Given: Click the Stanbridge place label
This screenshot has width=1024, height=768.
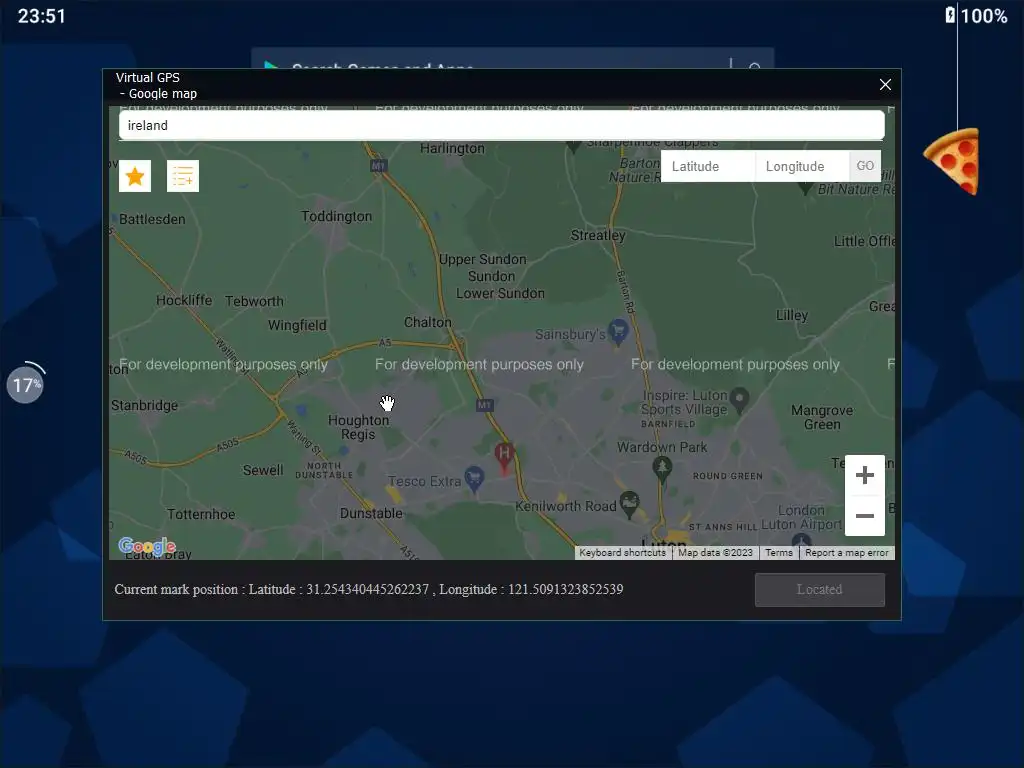Looking at the screenshot, I should click(x=144, y=406).
